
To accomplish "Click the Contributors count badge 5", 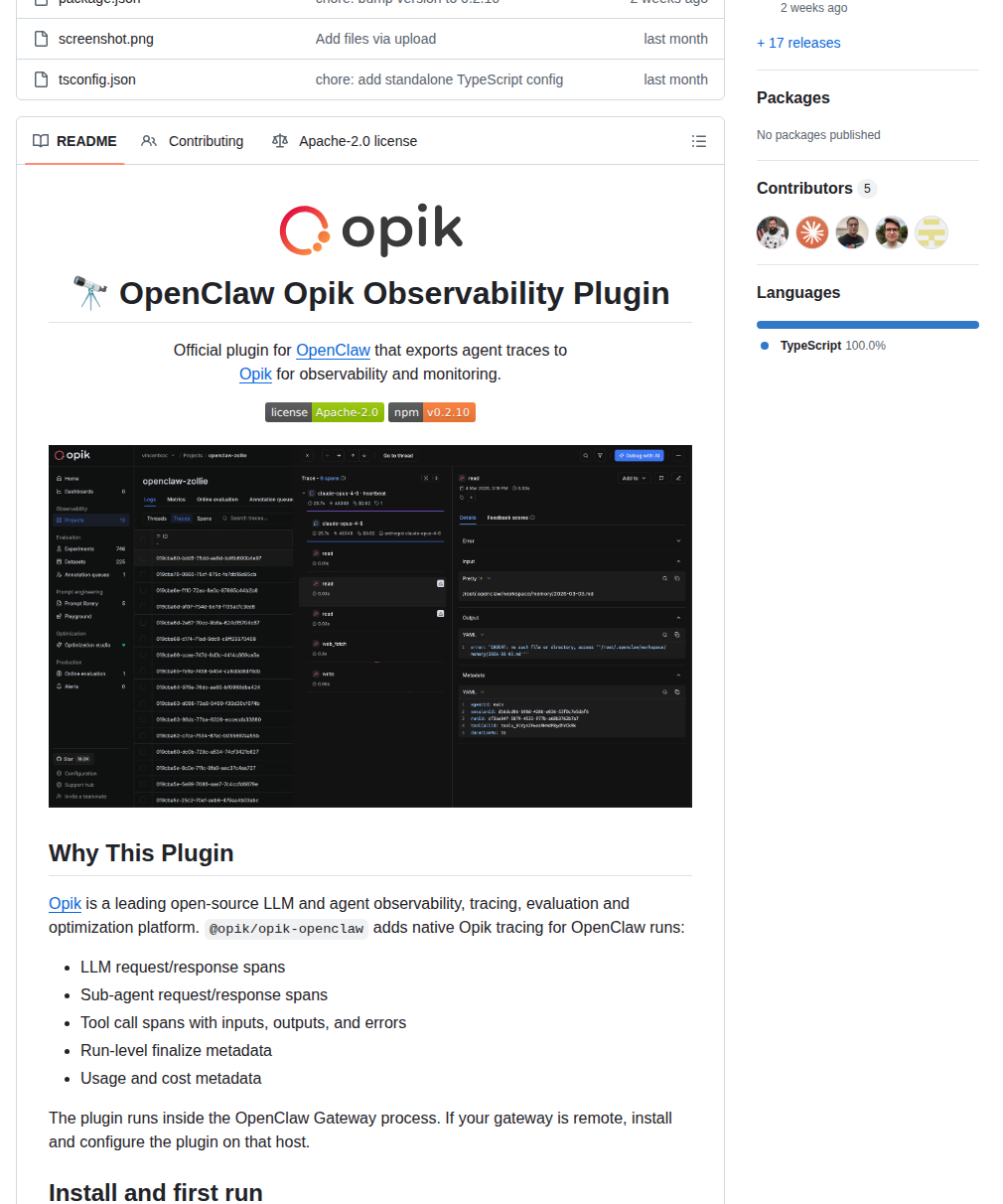I will click(x=867, y=189).
